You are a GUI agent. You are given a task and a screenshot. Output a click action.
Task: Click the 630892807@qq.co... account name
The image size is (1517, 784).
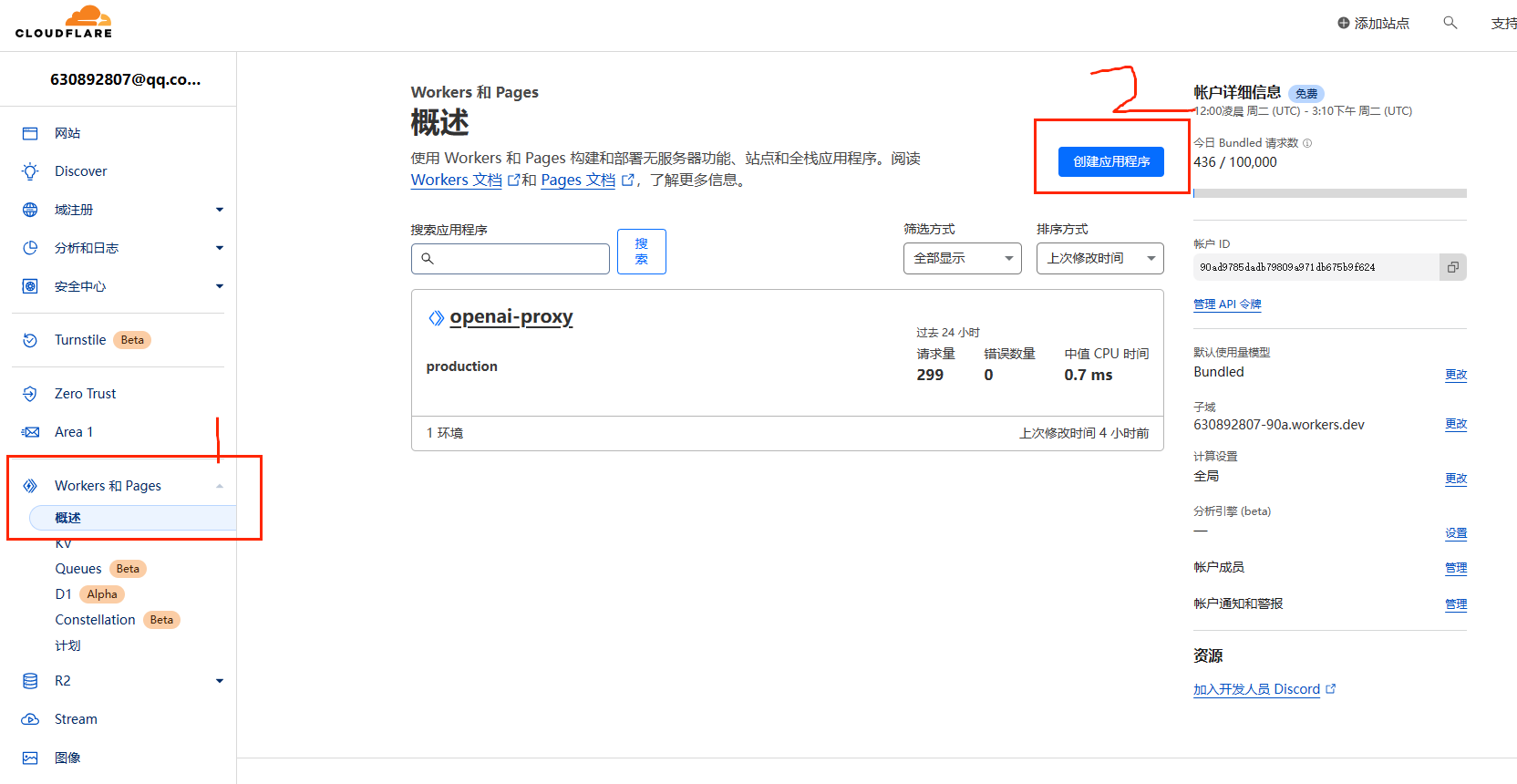click(x=125, y=79)
